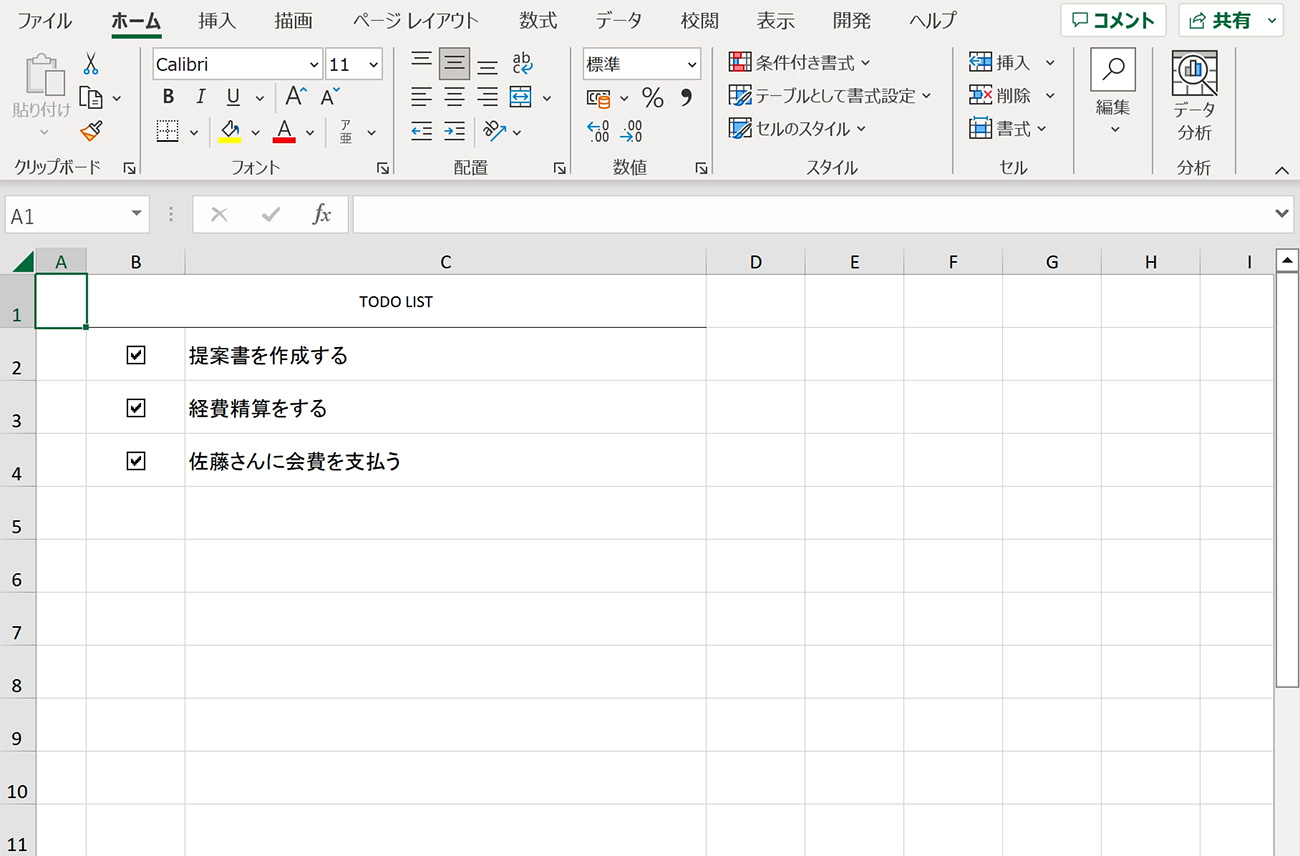Click the Select All corner triangle

click(x=21, y=262)
